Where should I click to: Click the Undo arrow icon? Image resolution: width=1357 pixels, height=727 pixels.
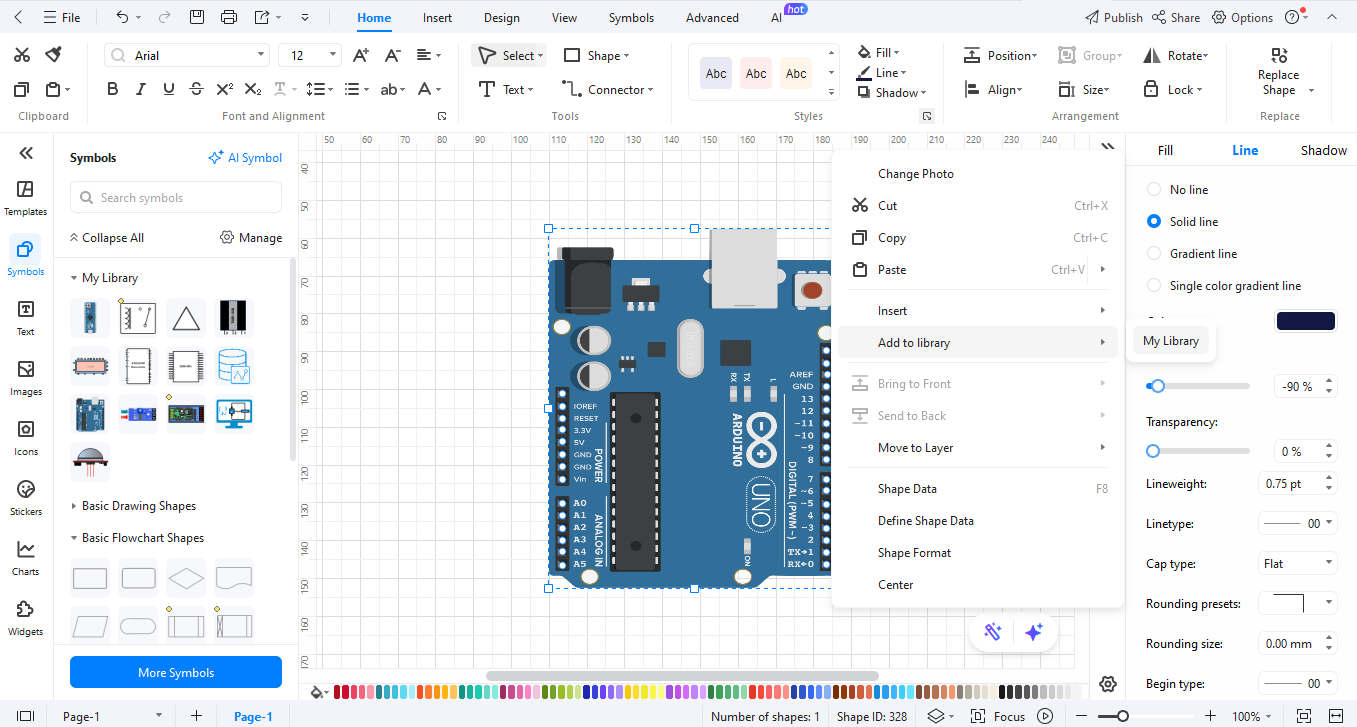(x=122, y=17)
